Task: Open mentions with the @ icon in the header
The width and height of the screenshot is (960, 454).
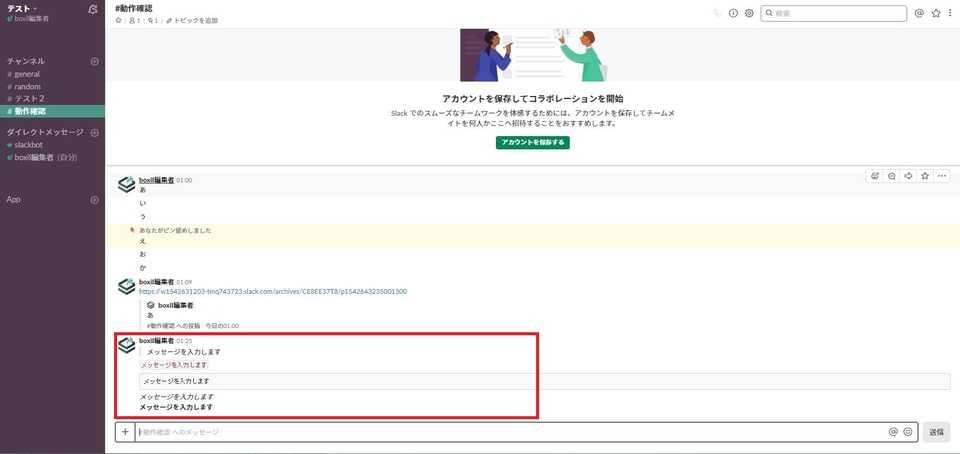Action: (x=919, y=13)
